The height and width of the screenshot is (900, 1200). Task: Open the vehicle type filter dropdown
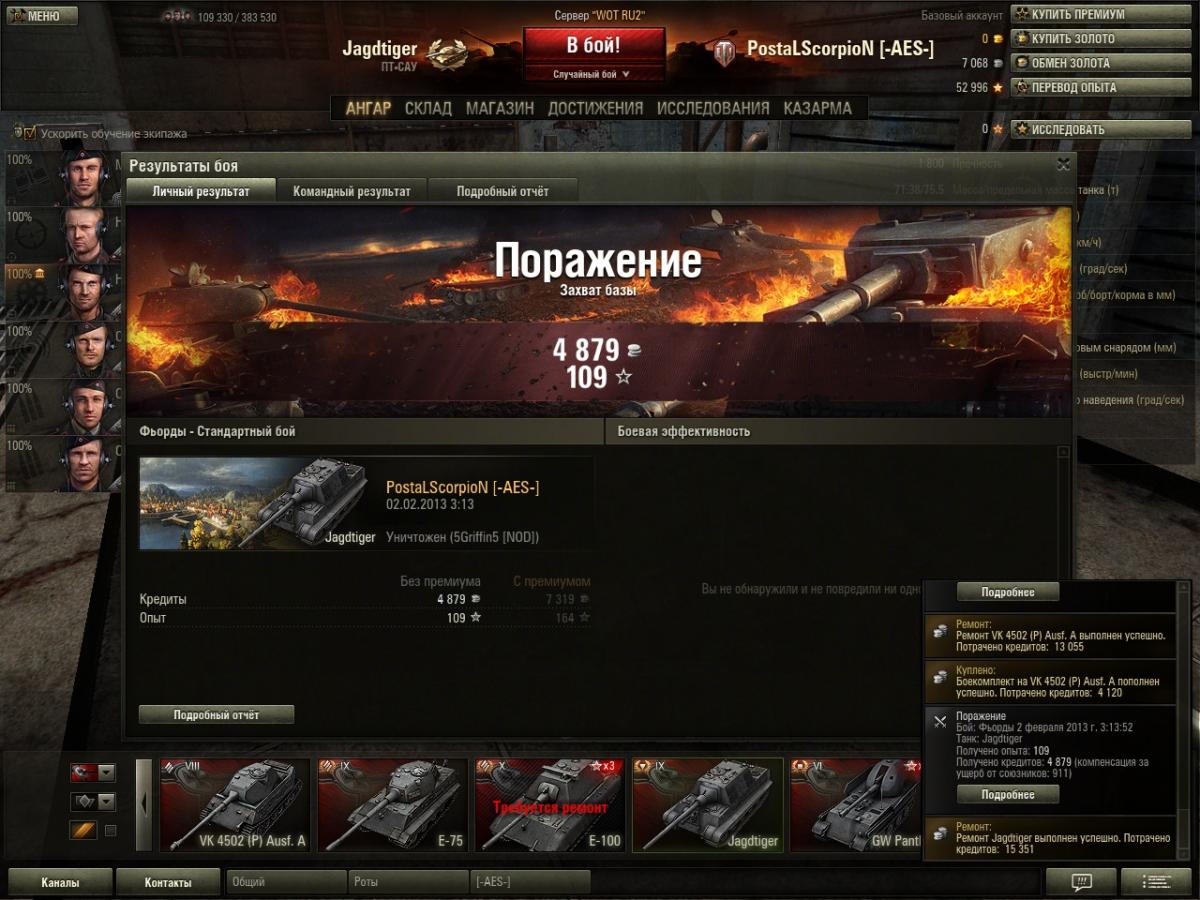(93, 801)
